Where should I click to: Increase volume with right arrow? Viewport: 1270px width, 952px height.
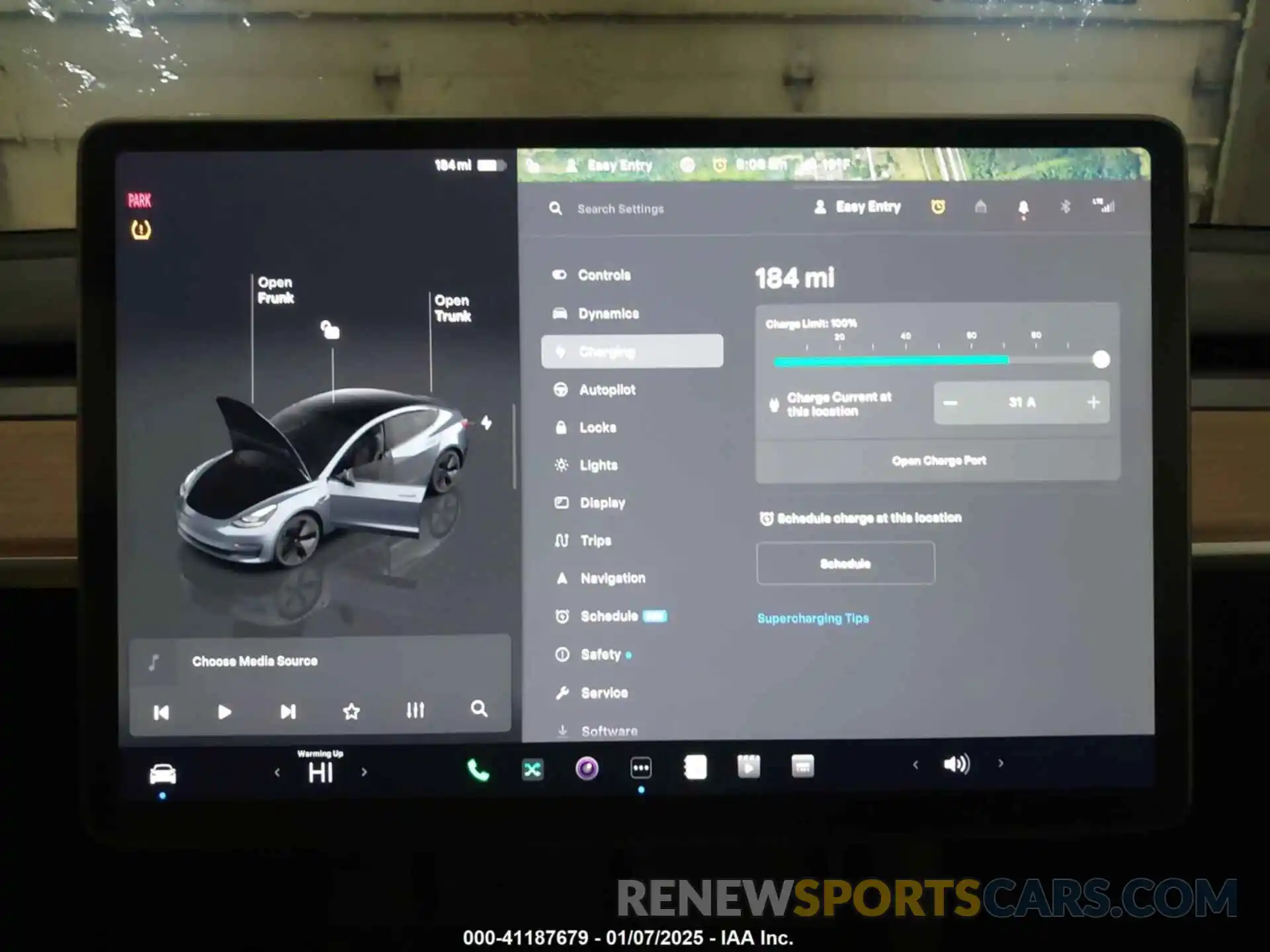[1001, 764]
